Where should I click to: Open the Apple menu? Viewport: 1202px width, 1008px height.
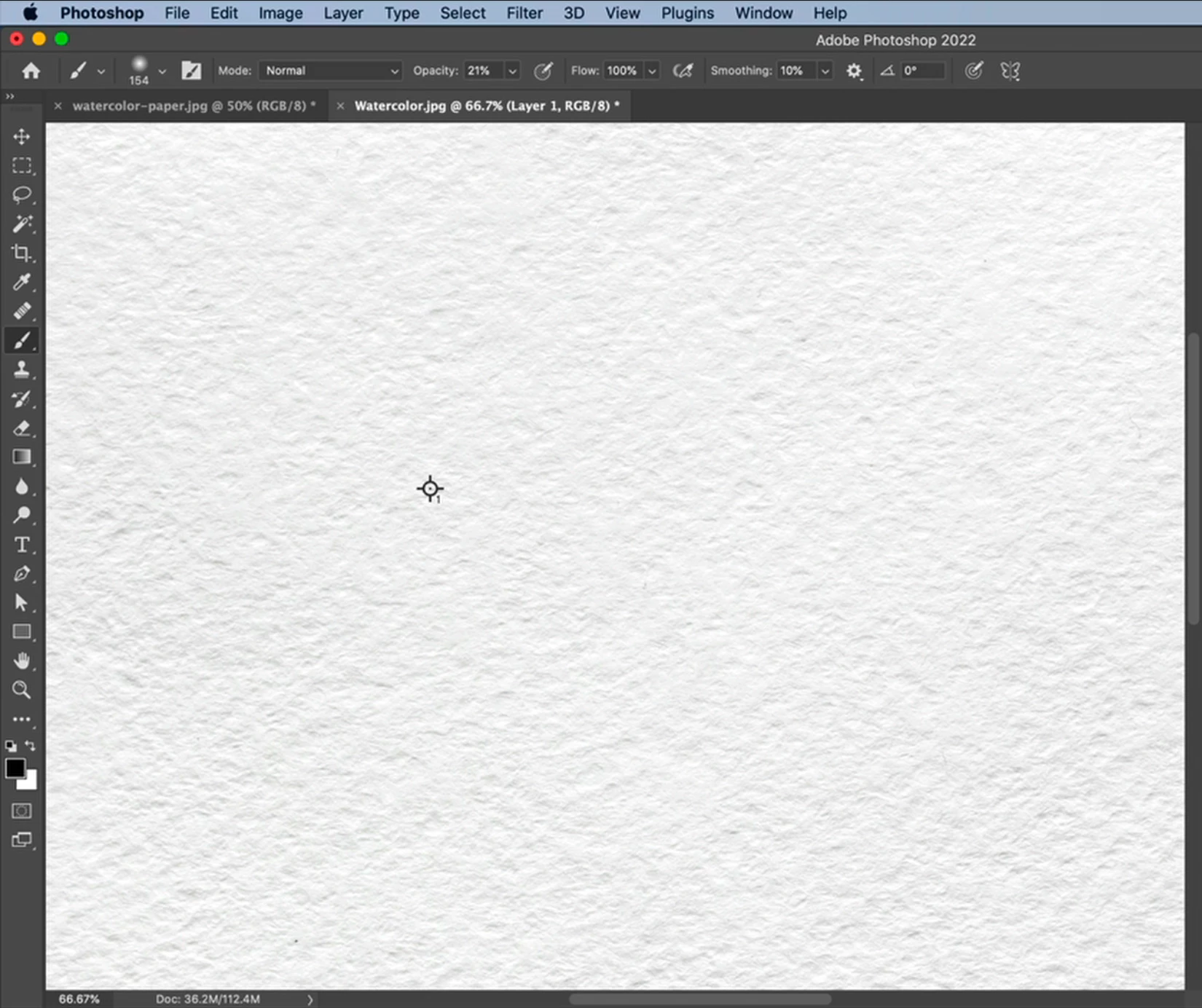coord(30,12)
